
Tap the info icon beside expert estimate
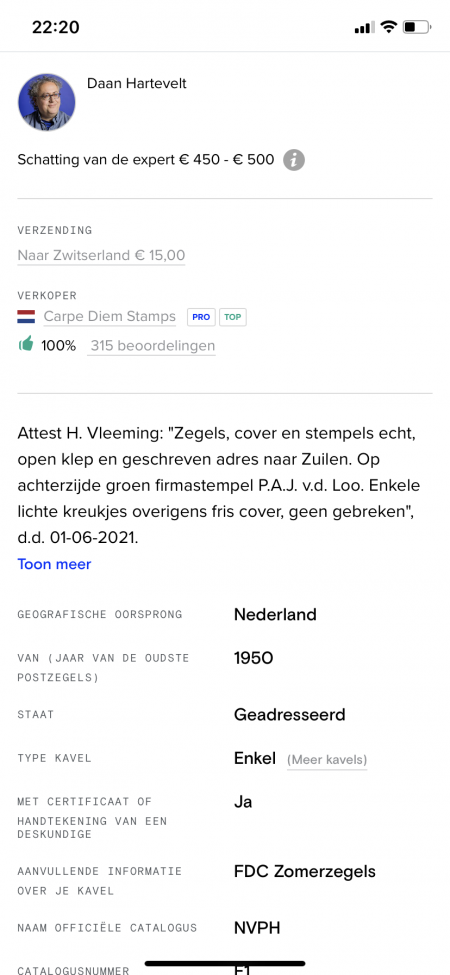pyautogui.click(x=294, y=160)
